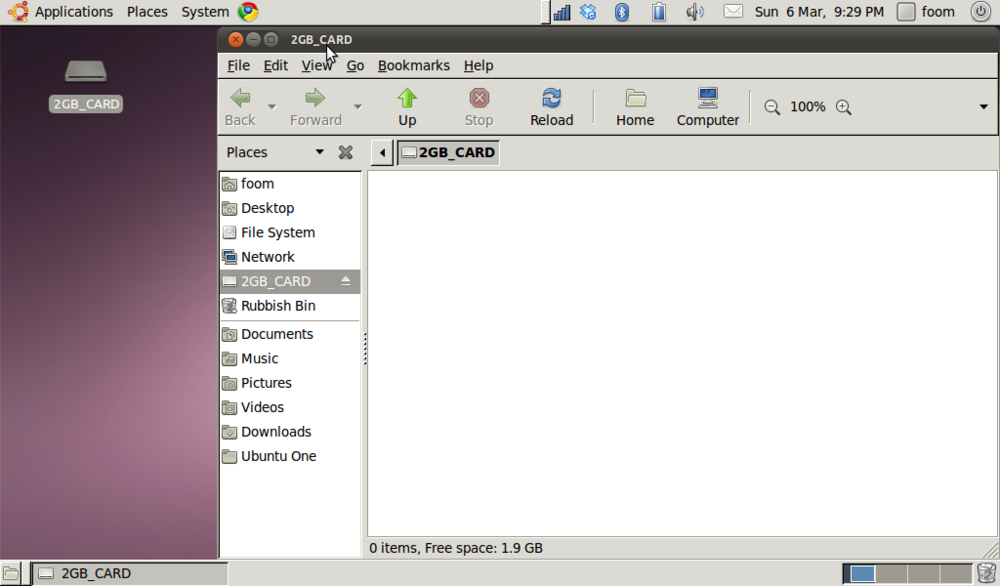Launch the Chrome browser from top panel

(x=248, y=11)
